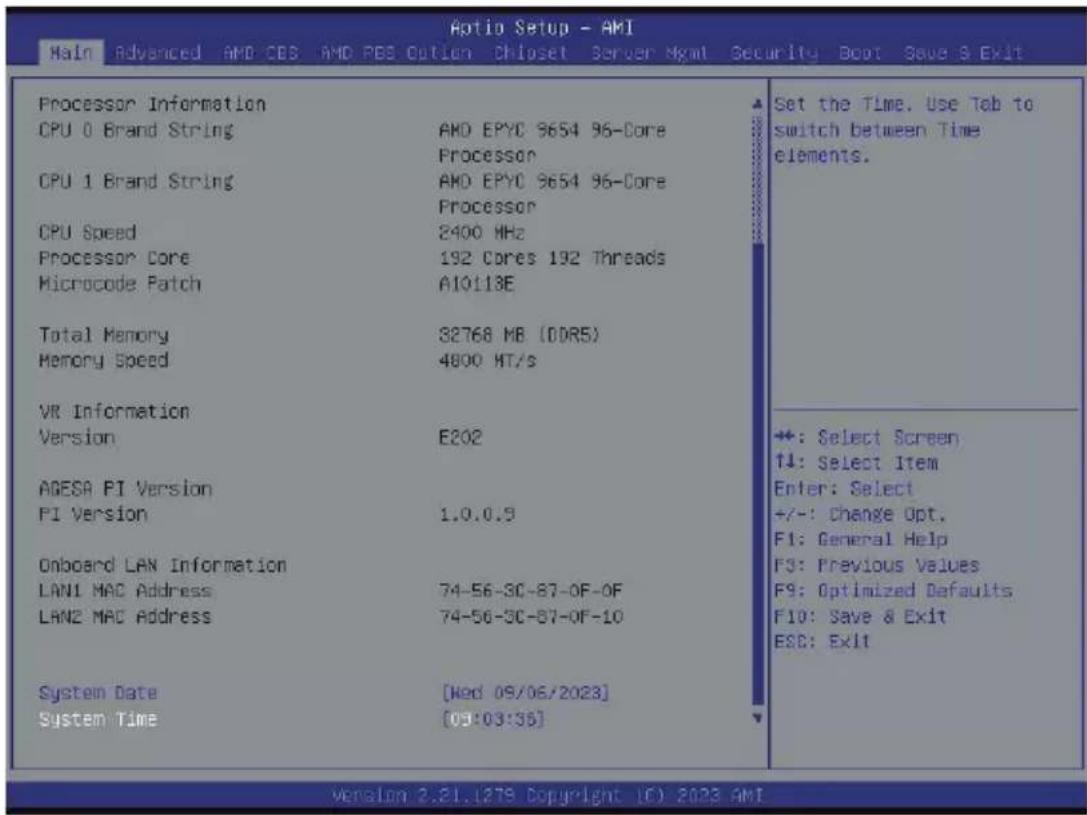Click the E202 version value

pos(460,437)
